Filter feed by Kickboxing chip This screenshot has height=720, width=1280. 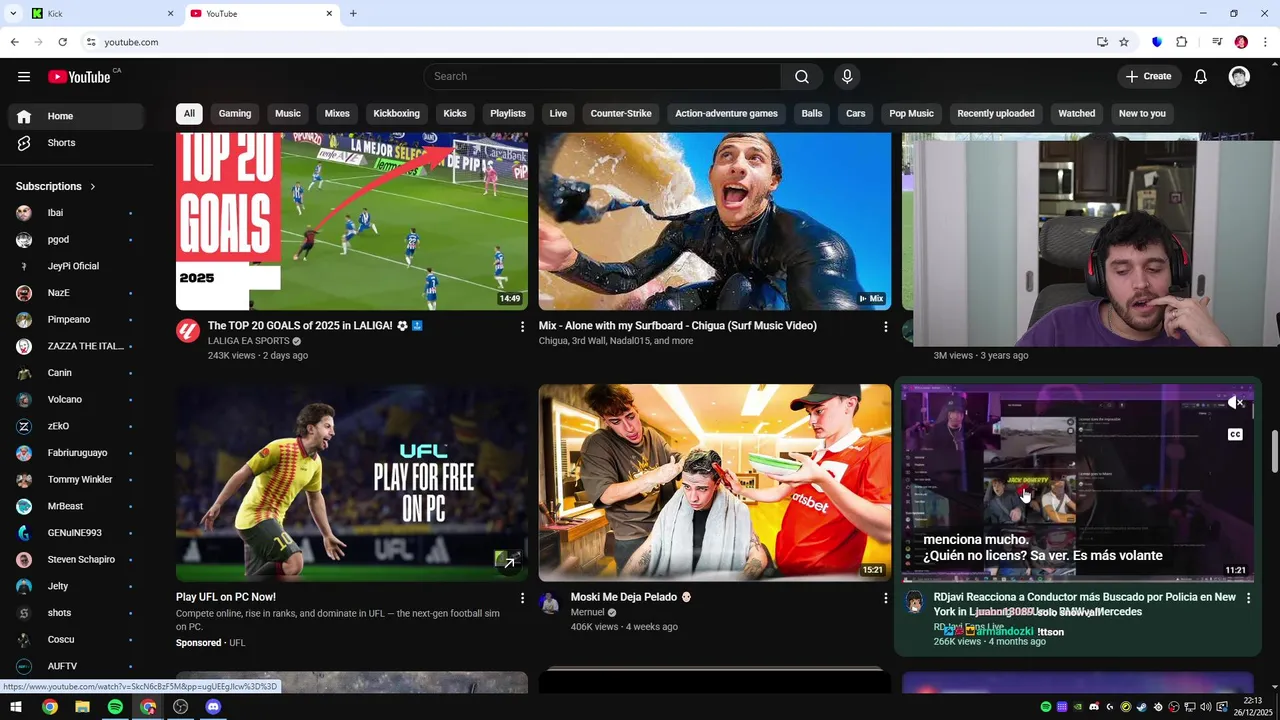[x=397, y=114]
